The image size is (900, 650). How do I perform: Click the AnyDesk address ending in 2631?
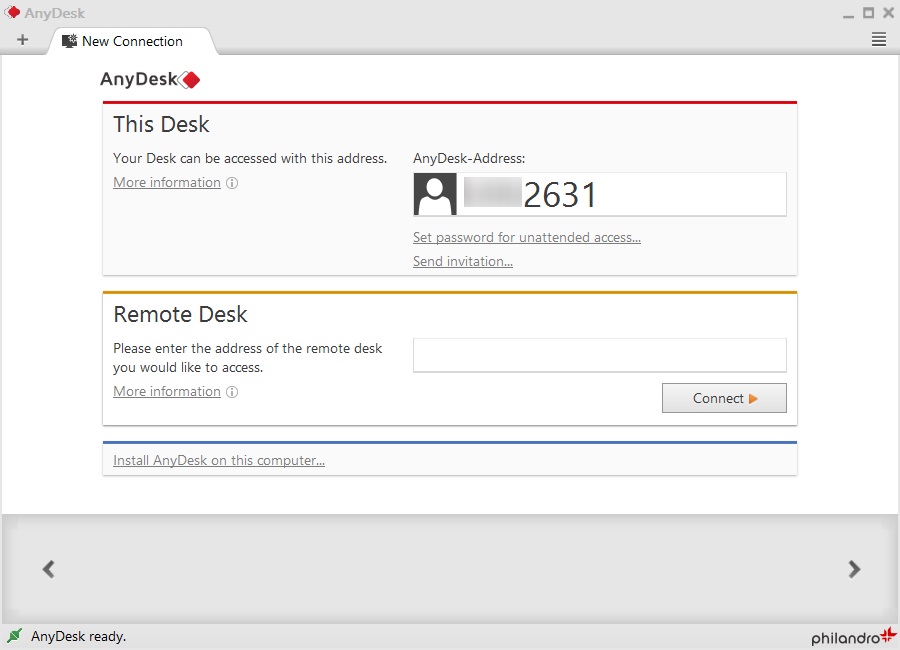(530, 195)
